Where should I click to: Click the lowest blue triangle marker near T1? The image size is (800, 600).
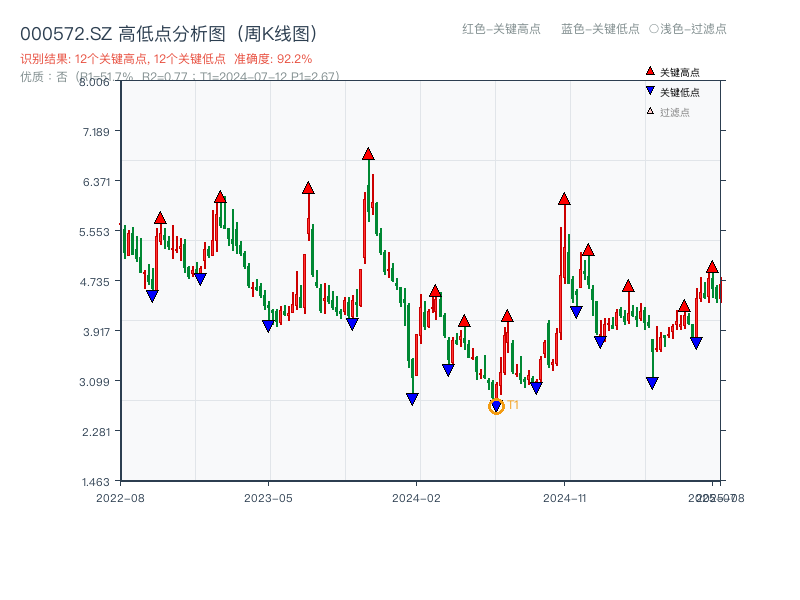pos(494,403)
